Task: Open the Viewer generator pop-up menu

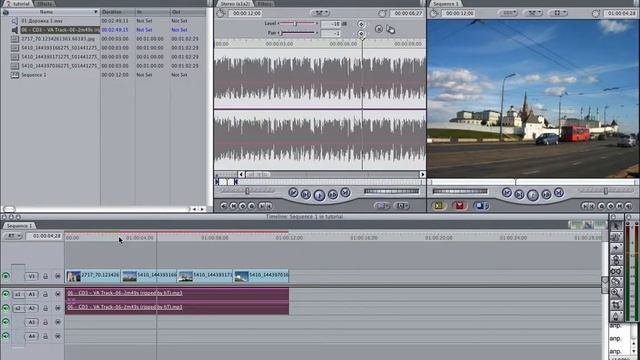Action: click(402, 206)
